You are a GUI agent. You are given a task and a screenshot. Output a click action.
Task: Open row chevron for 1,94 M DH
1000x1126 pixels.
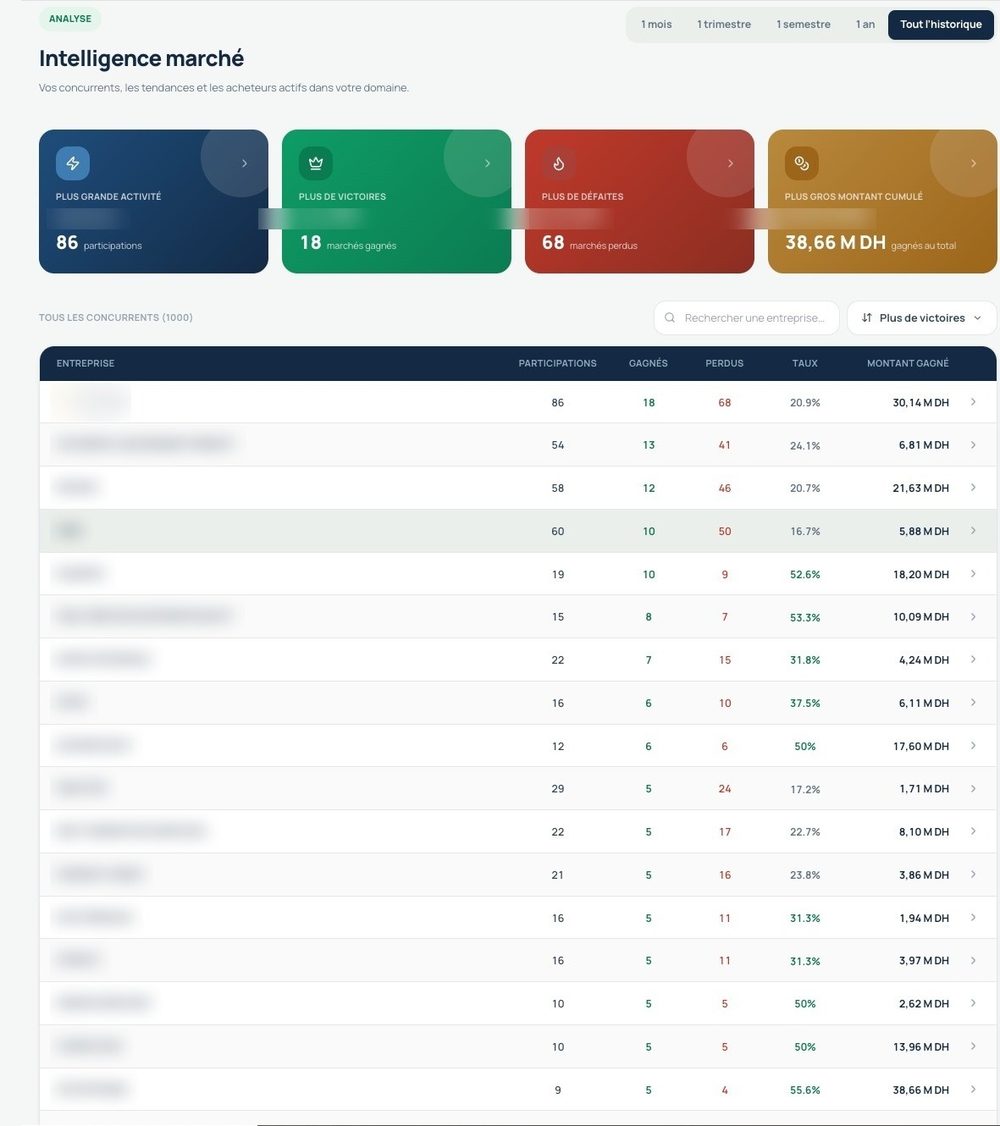point(973,917)
